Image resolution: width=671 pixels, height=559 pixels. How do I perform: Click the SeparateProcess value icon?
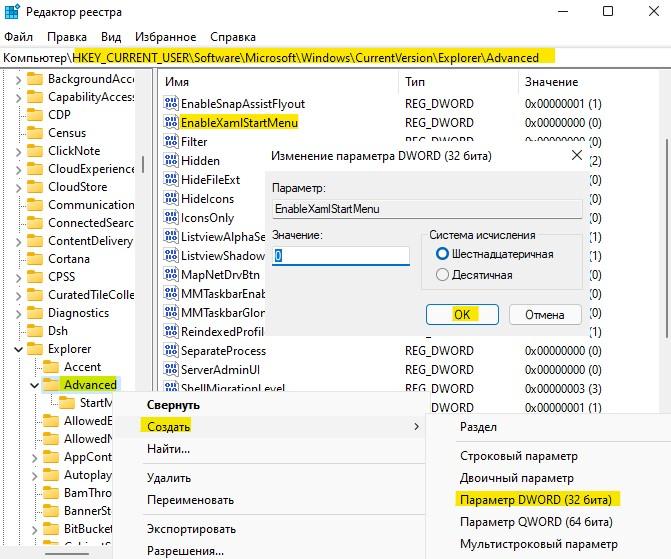coord(171,351)
